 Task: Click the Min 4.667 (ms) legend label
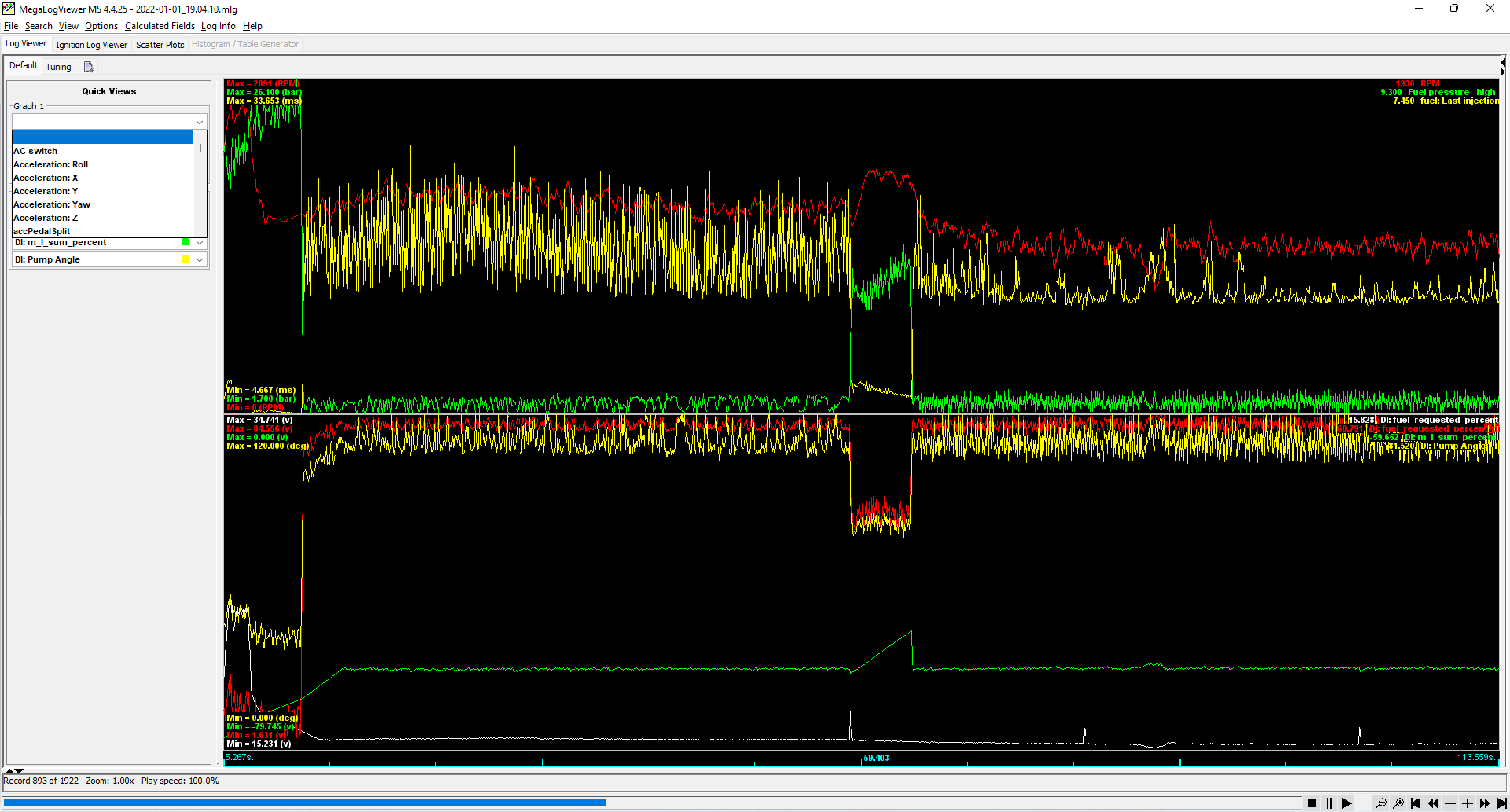click(x=261, y=390)
